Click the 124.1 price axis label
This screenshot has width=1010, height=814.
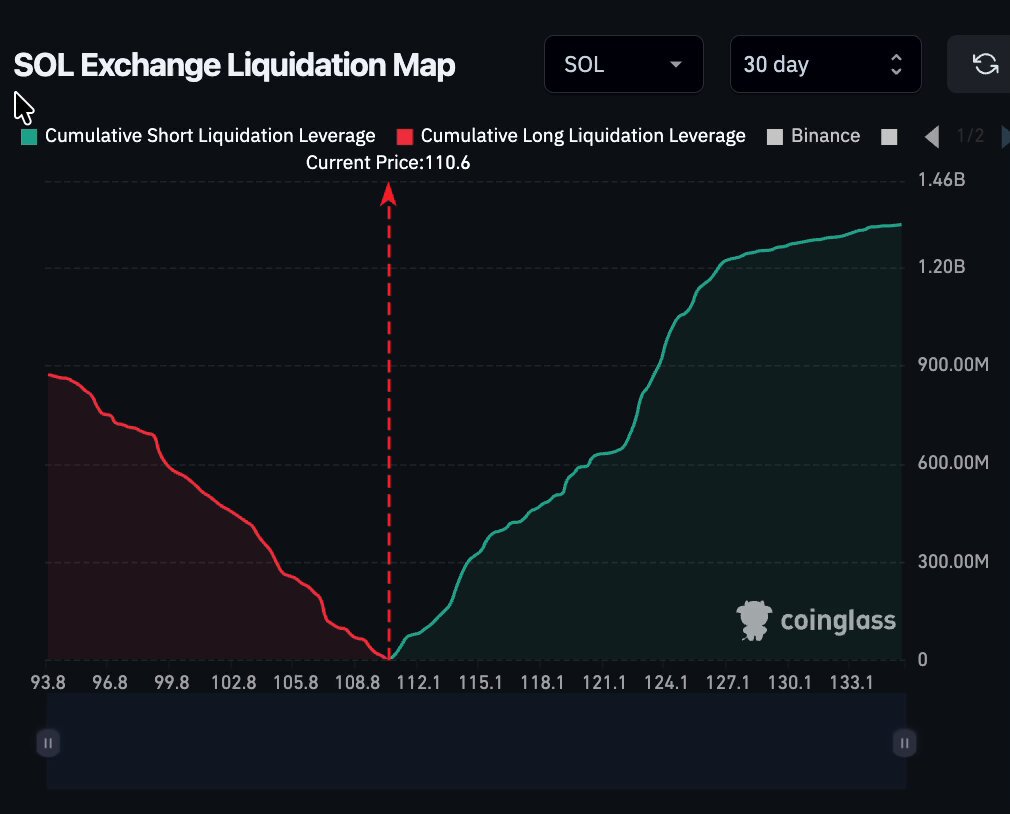click(666, 683)
